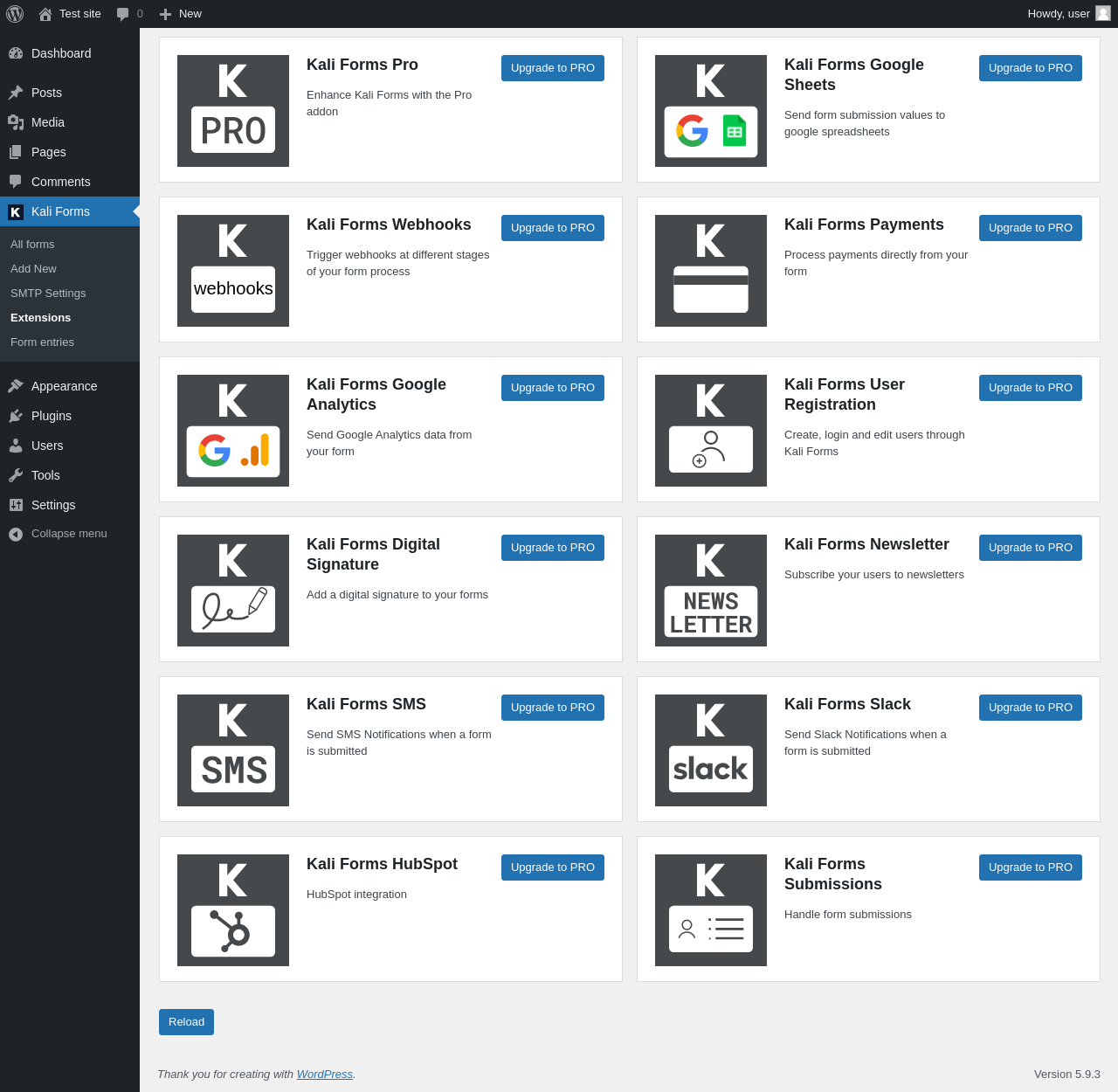
Task: Upgrade to PRO for Digital Signature
Action: [553, 548]
